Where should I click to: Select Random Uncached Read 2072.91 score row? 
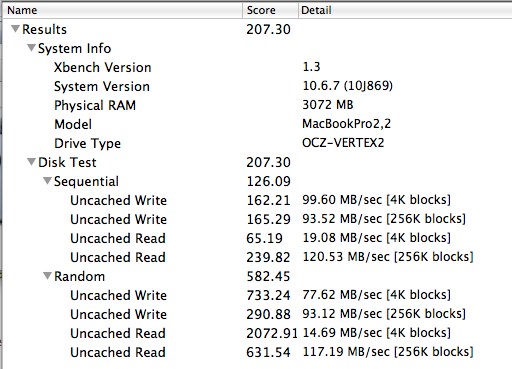click(257, 333)
